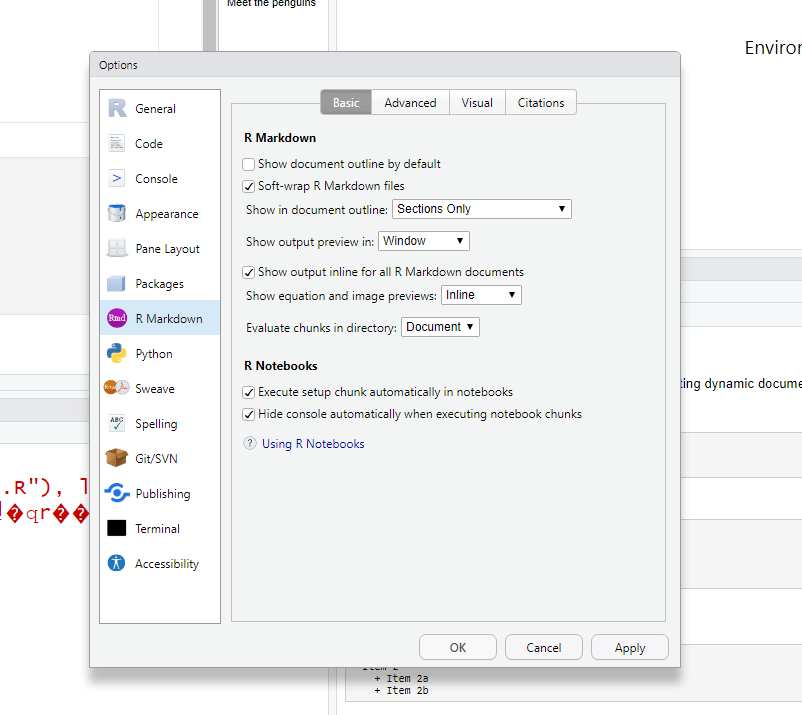The height and width of the screenshot is (715, 802).
Task: Open the Accessibility person icon
Action: click(x=117, y=563)
